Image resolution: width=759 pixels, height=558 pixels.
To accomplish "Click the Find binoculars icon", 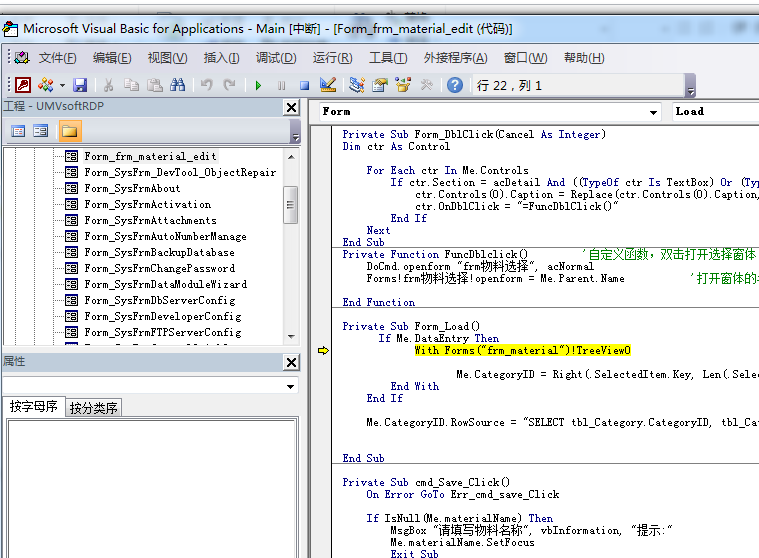I will pyautogui.click(x=177, y=85).
